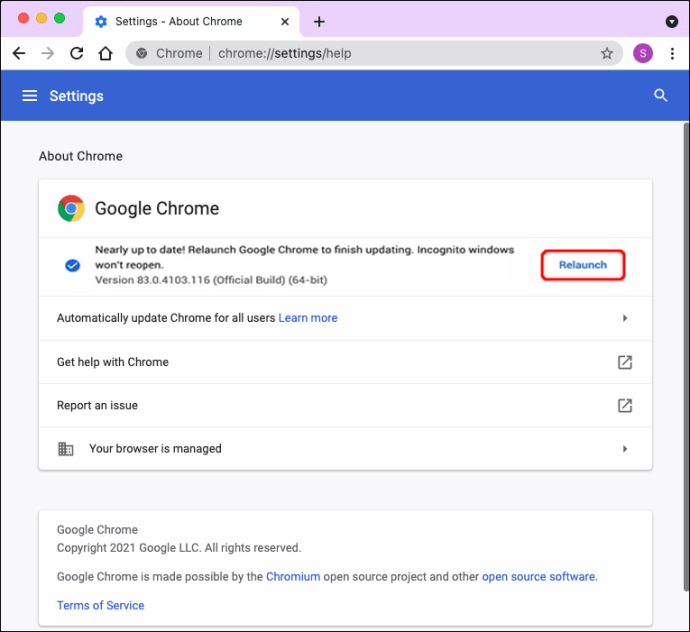The height and width of the screenshot is (632, 690).
Task: Open new tab with plus icon
Action: [319, 21]
